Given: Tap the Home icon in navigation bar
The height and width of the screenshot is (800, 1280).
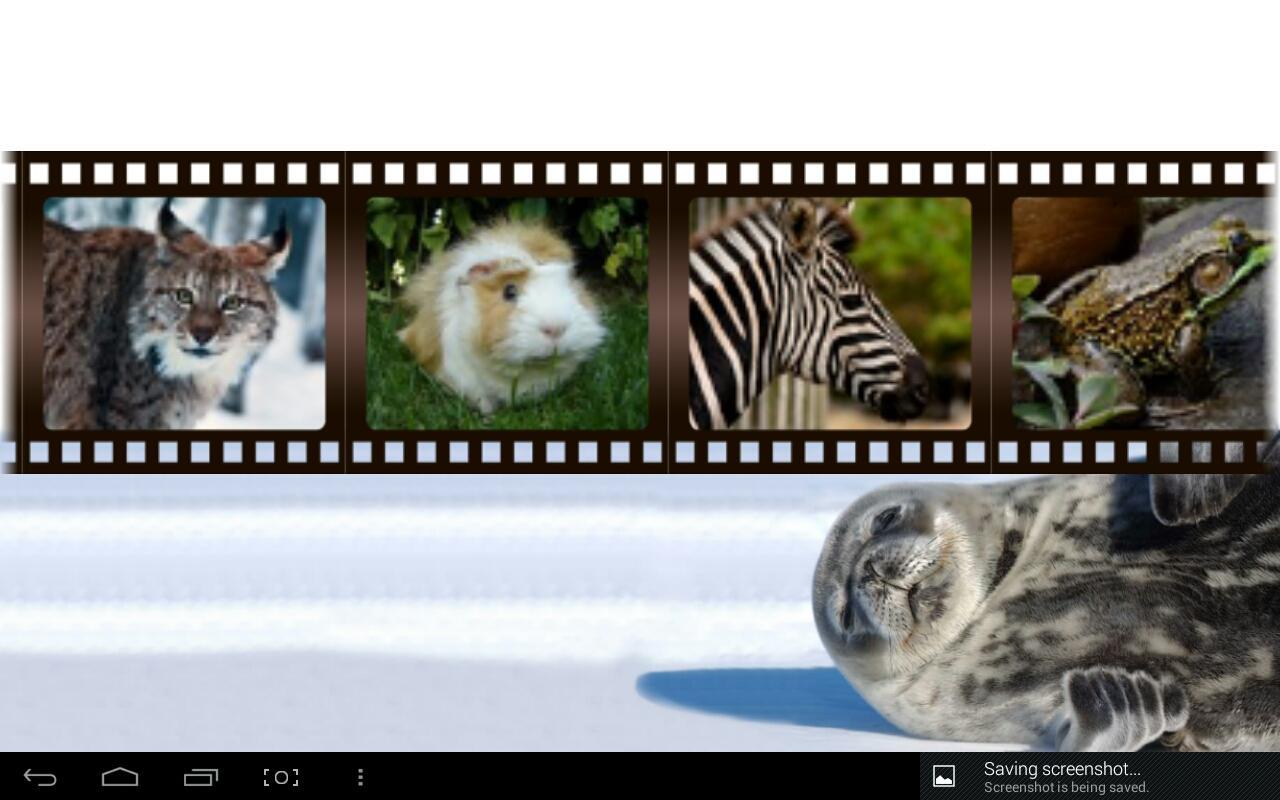Looking at the screenshot, I should (x=120, y=777).
